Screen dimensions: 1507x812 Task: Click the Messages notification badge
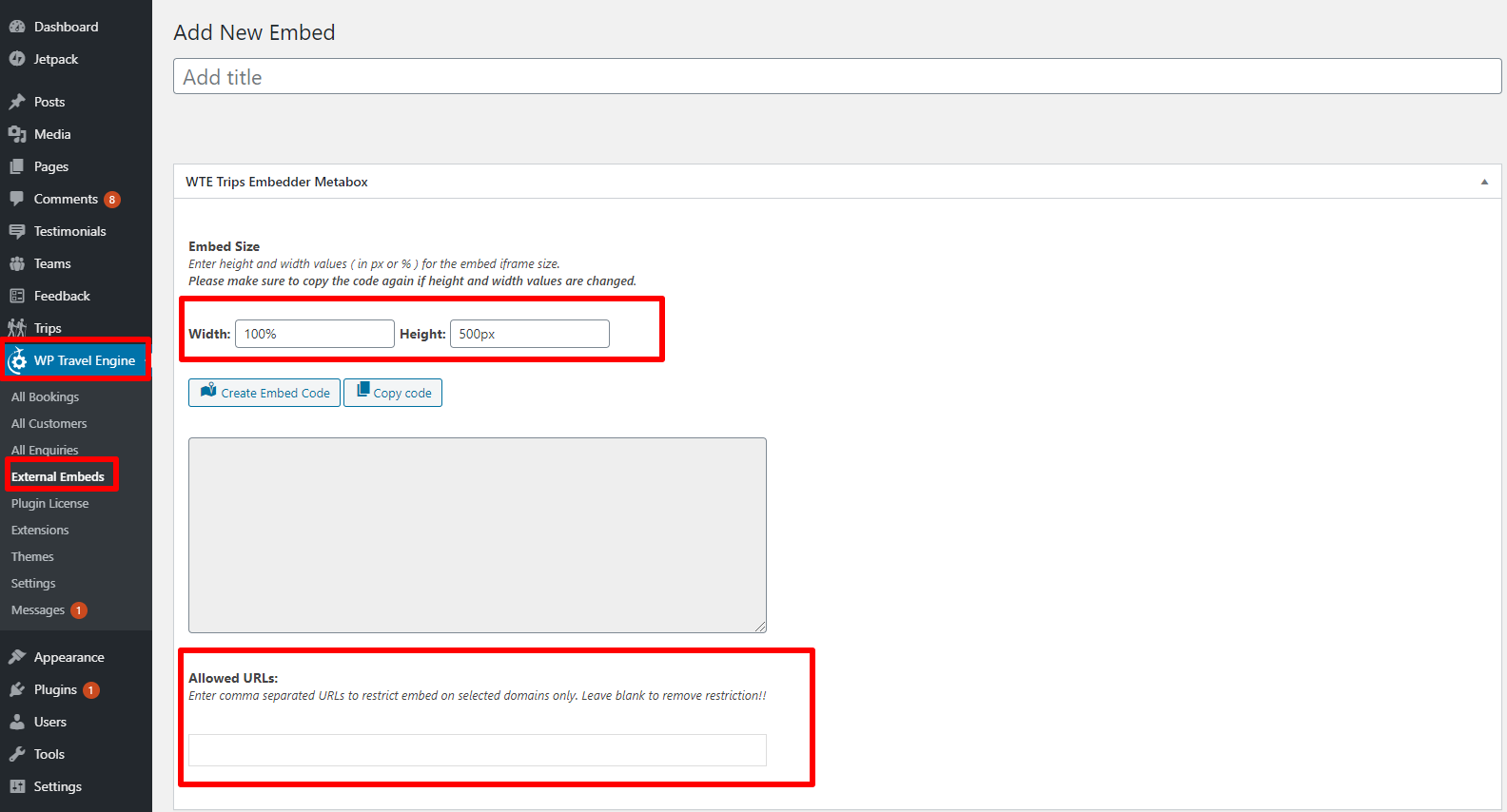79,610
